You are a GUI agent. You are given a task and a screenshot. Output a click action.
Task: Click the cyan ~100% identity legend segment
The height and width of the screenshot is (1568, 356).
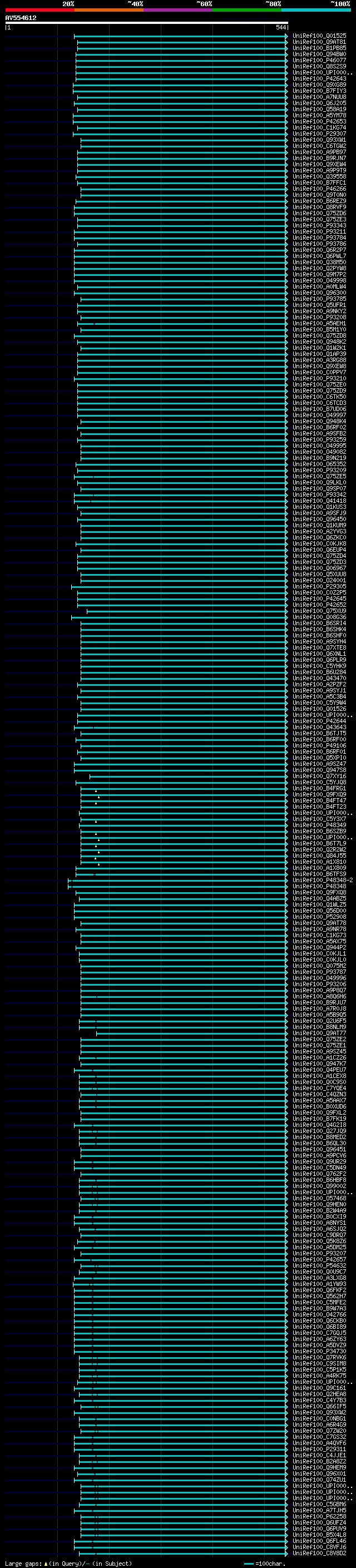coord(316,10)
